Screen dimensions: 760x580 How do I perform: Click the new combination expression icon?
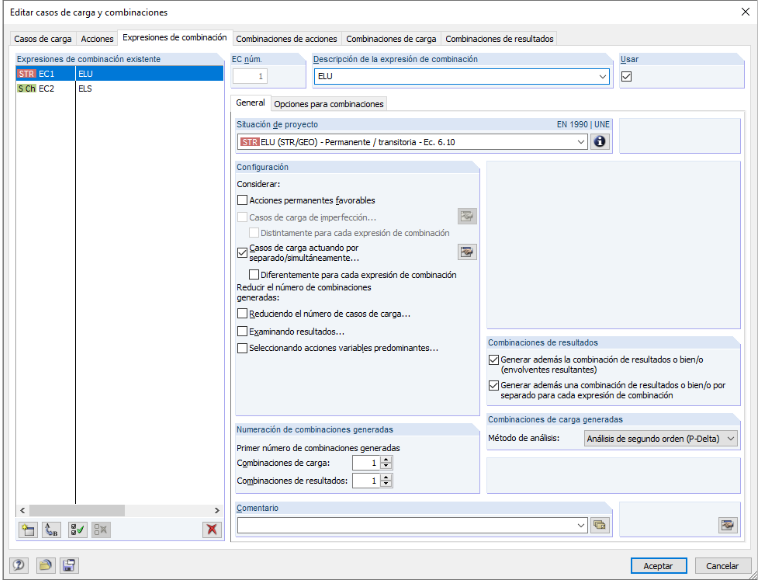click(x=28, y=529)
